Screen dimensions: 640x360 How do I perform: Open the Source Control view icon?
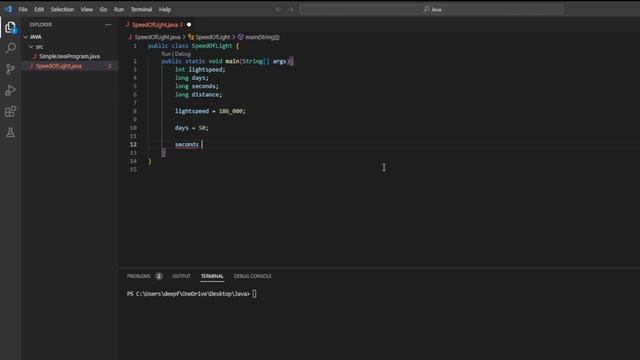pyautogui.click(x=10, y=69)
